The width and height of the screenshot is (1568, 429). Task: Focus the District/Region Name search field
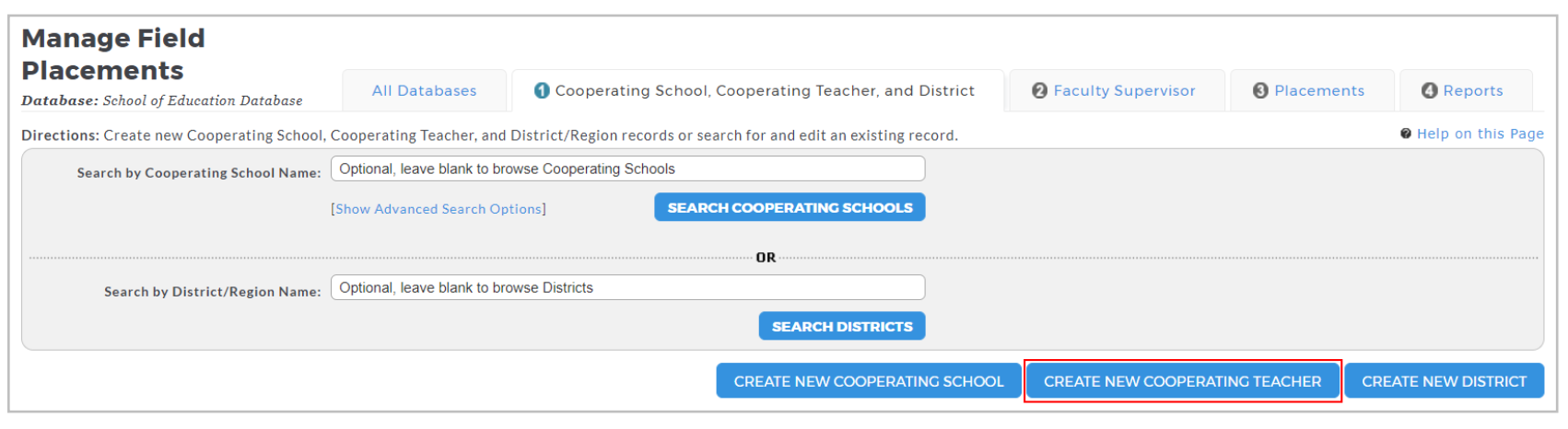[x=627, y=287]
